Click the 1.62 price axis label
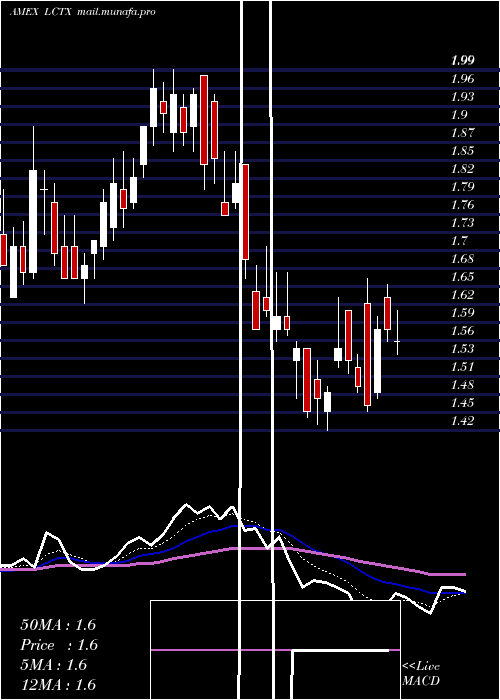Screen dimensions: 500x700 [462, 295]
